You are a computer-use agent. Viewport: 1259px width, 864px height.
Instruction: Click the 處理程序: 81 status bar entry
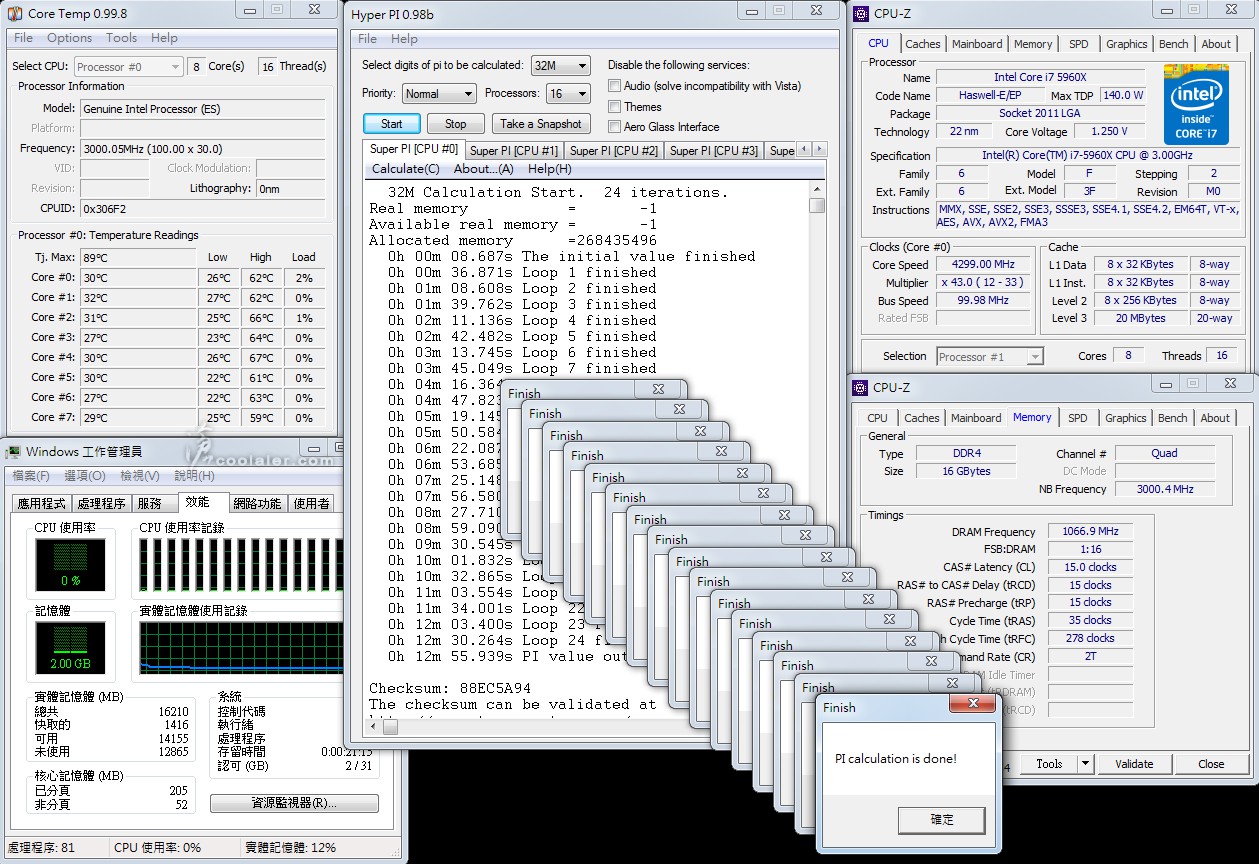pos(41,847)
